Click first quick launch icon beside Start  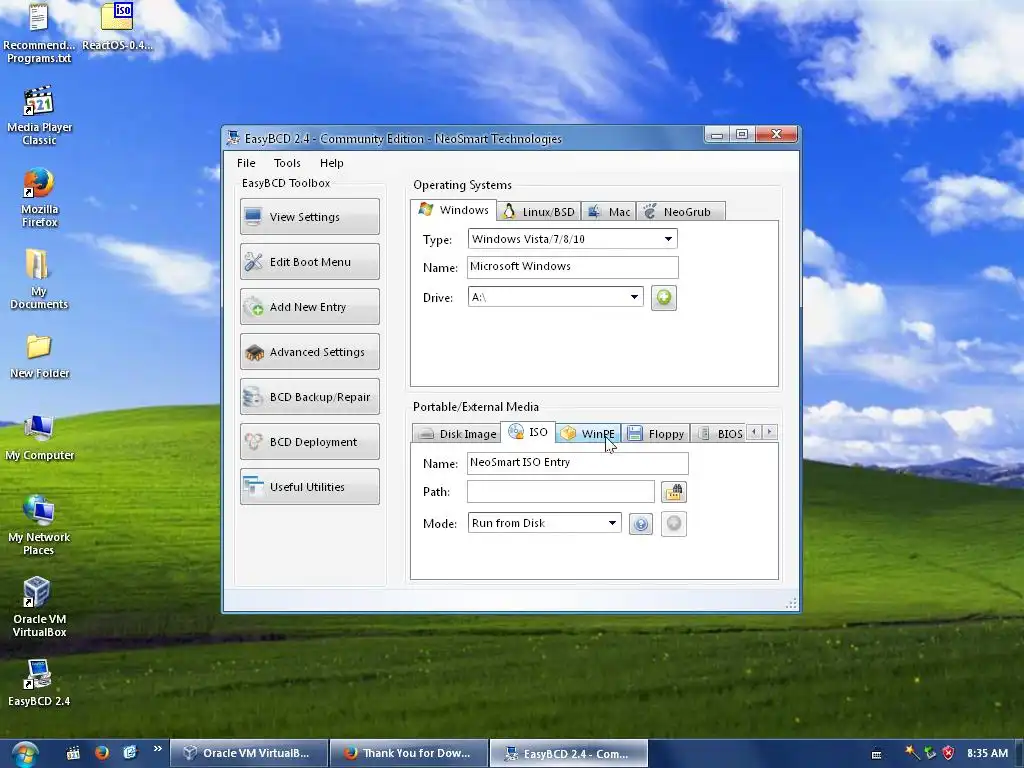click(x=73, y=753)
